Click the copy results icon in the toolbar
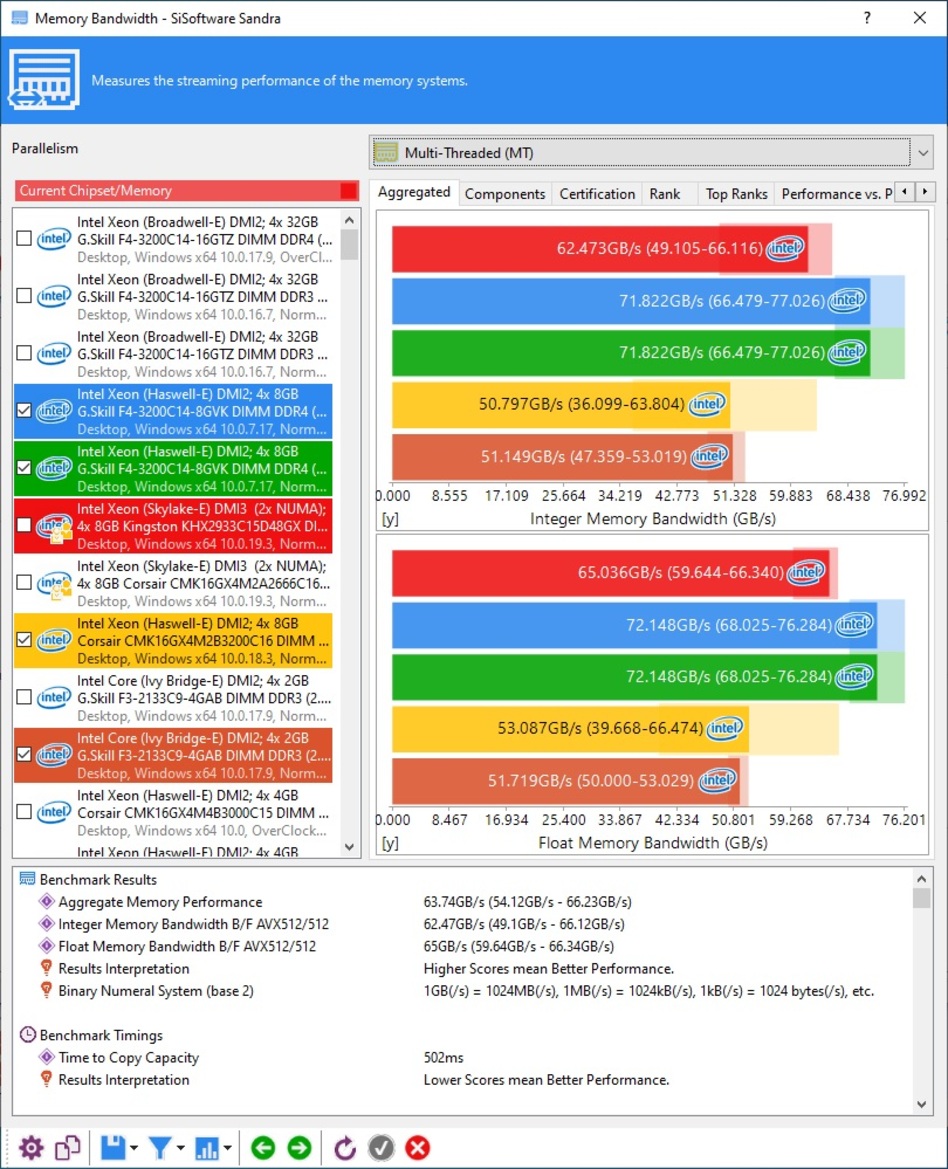 (x=68, y=1147)
